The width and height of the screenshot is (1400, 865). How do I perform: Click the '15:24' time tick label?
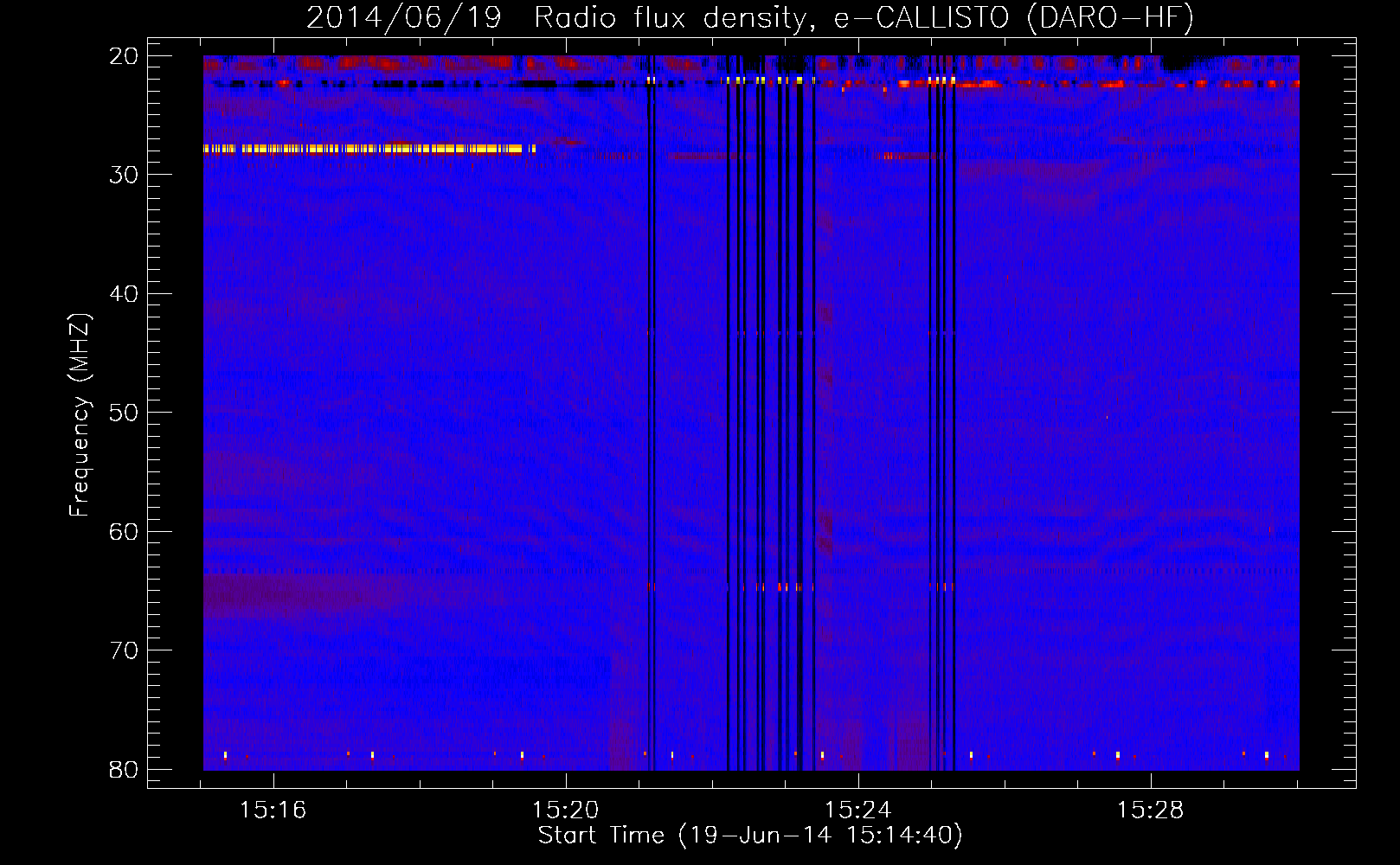pyautogui.click(x=858, y=811)
